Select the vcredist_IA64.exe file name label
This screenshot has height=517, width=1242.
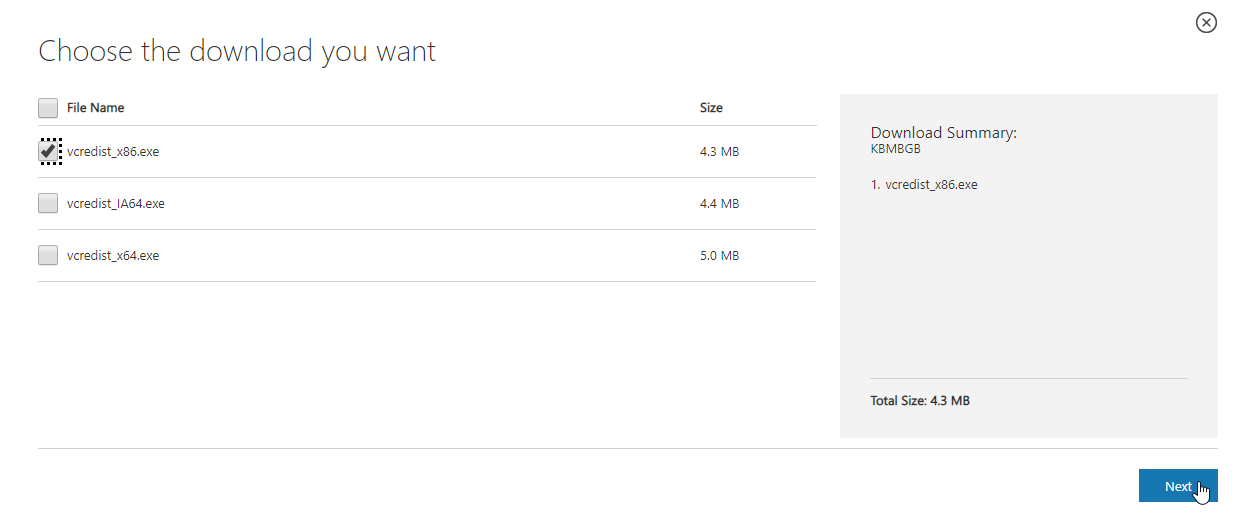pos(116,204)
